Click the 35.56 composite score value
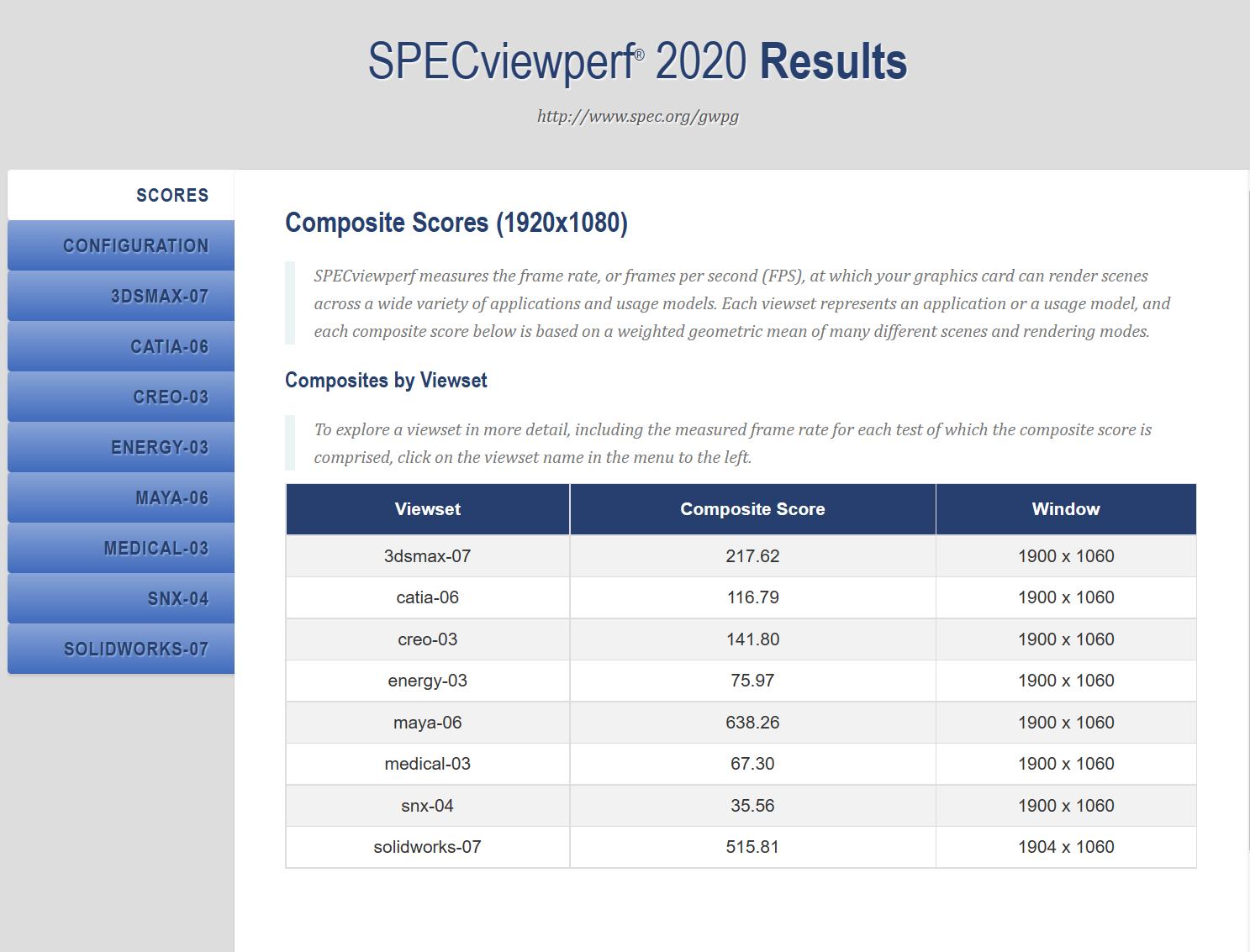1250x952 pixels. tap(752, 806)
